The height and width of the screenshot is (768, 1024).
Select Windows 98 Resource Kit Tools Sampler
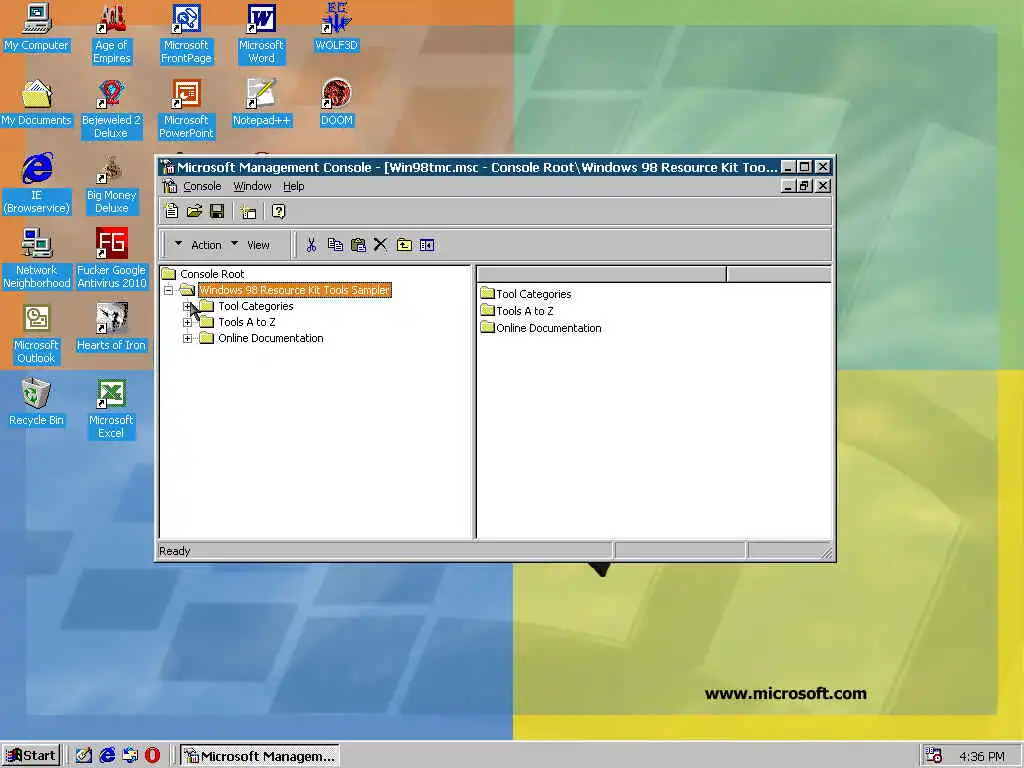tap(295, 290)
